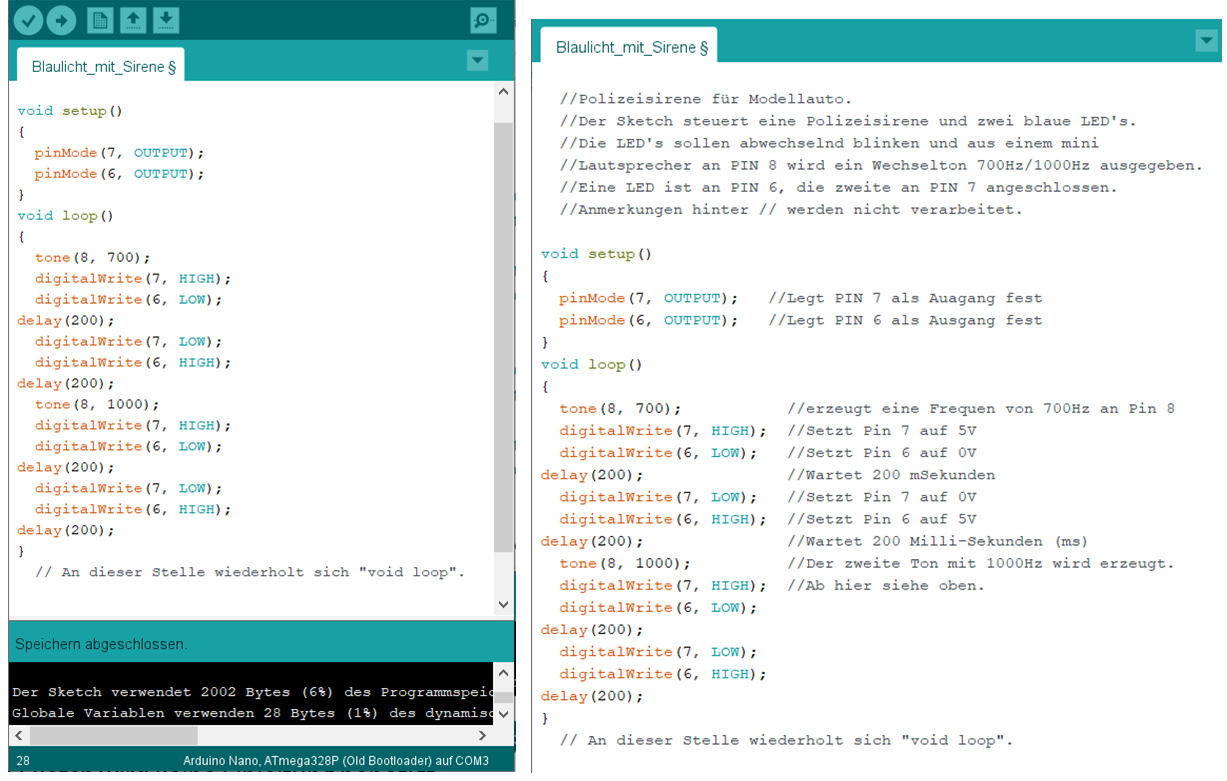The image size is (1227, 781).
Task: Click the line number 28 indicator
Action: (x=22, y=760)
